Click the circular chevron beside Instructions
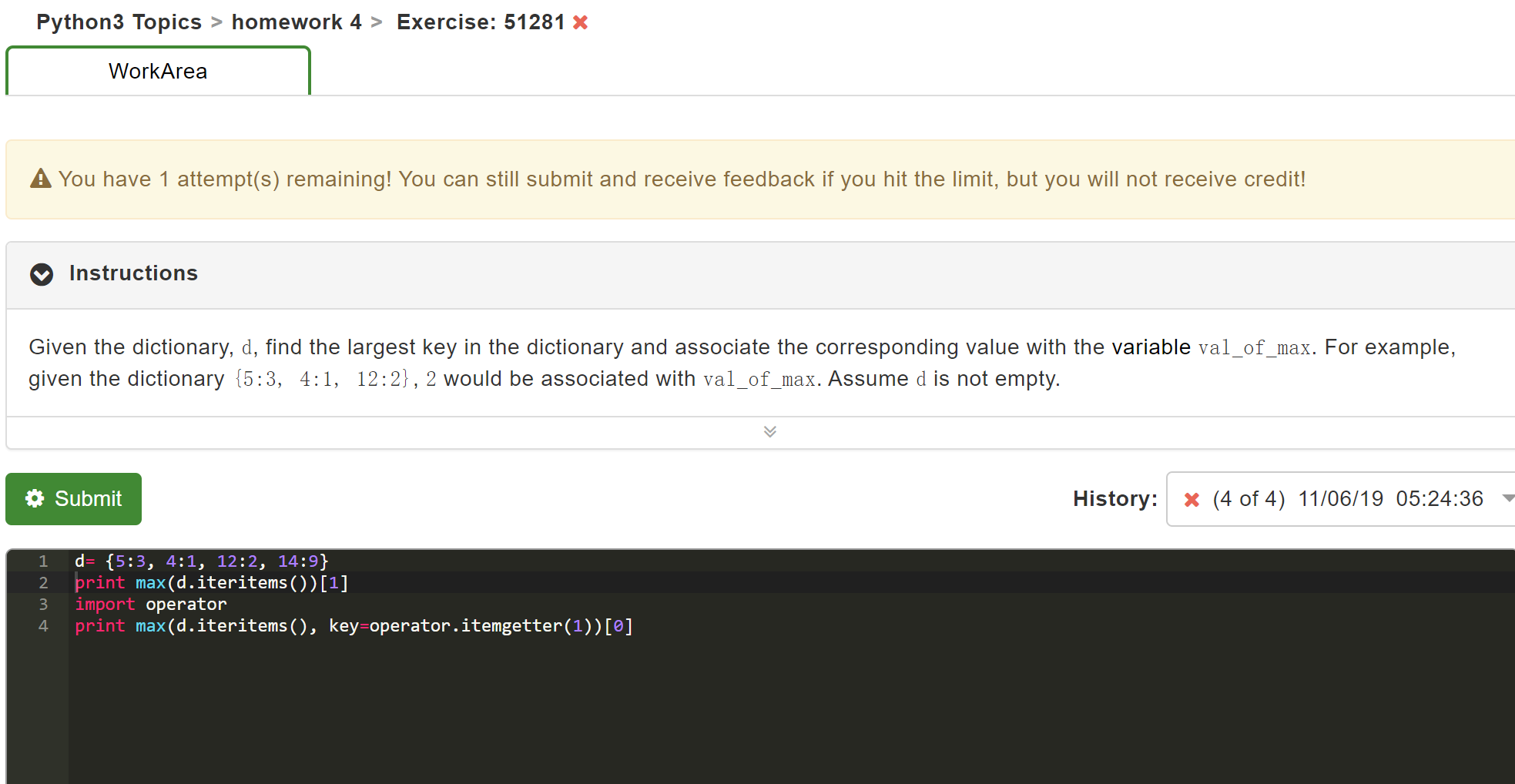Image resolution: width=1515 pixels, height=784 pixels. (42, 275)
